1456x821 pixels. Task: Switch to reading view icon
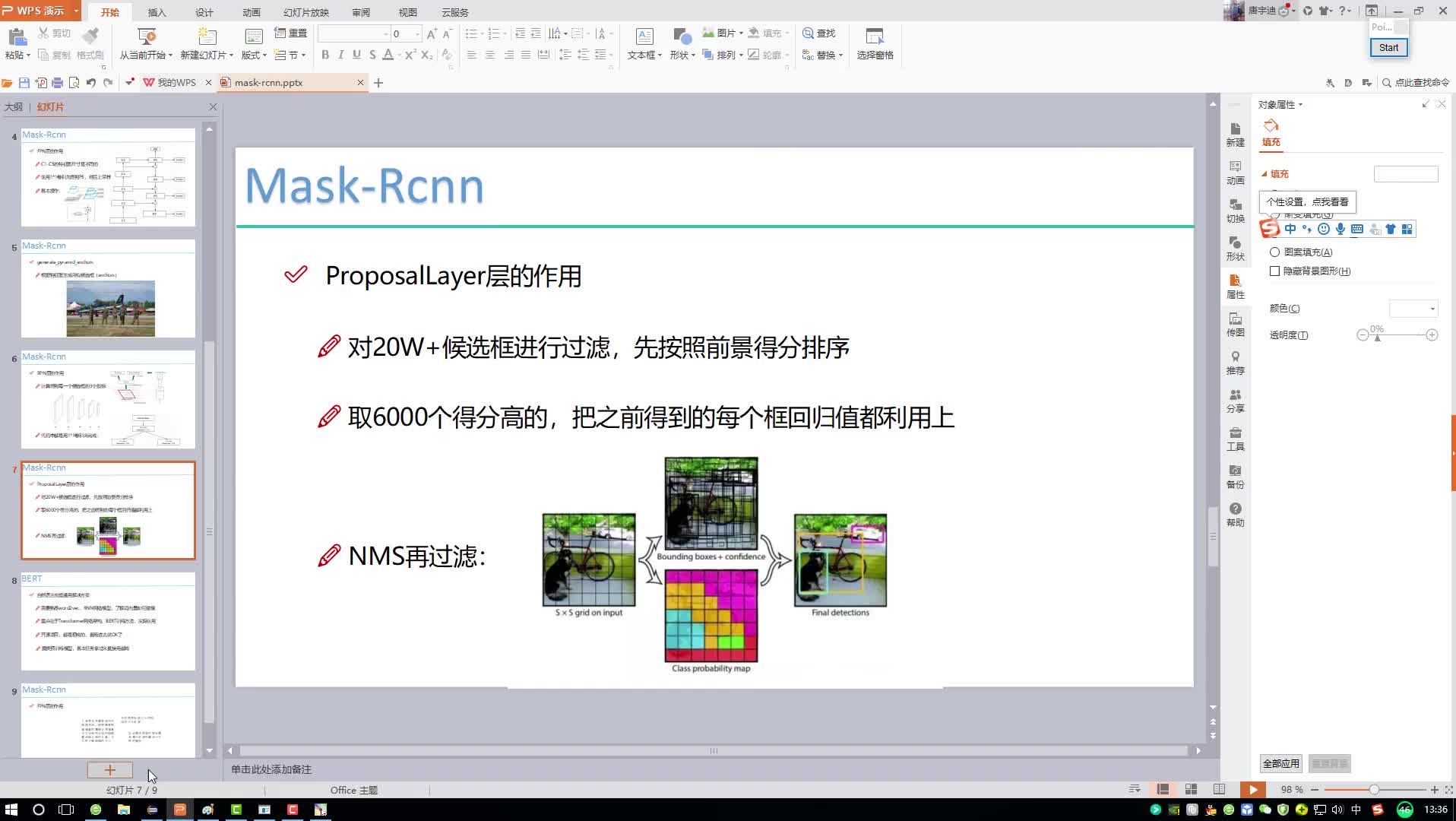pos(1219,789)
